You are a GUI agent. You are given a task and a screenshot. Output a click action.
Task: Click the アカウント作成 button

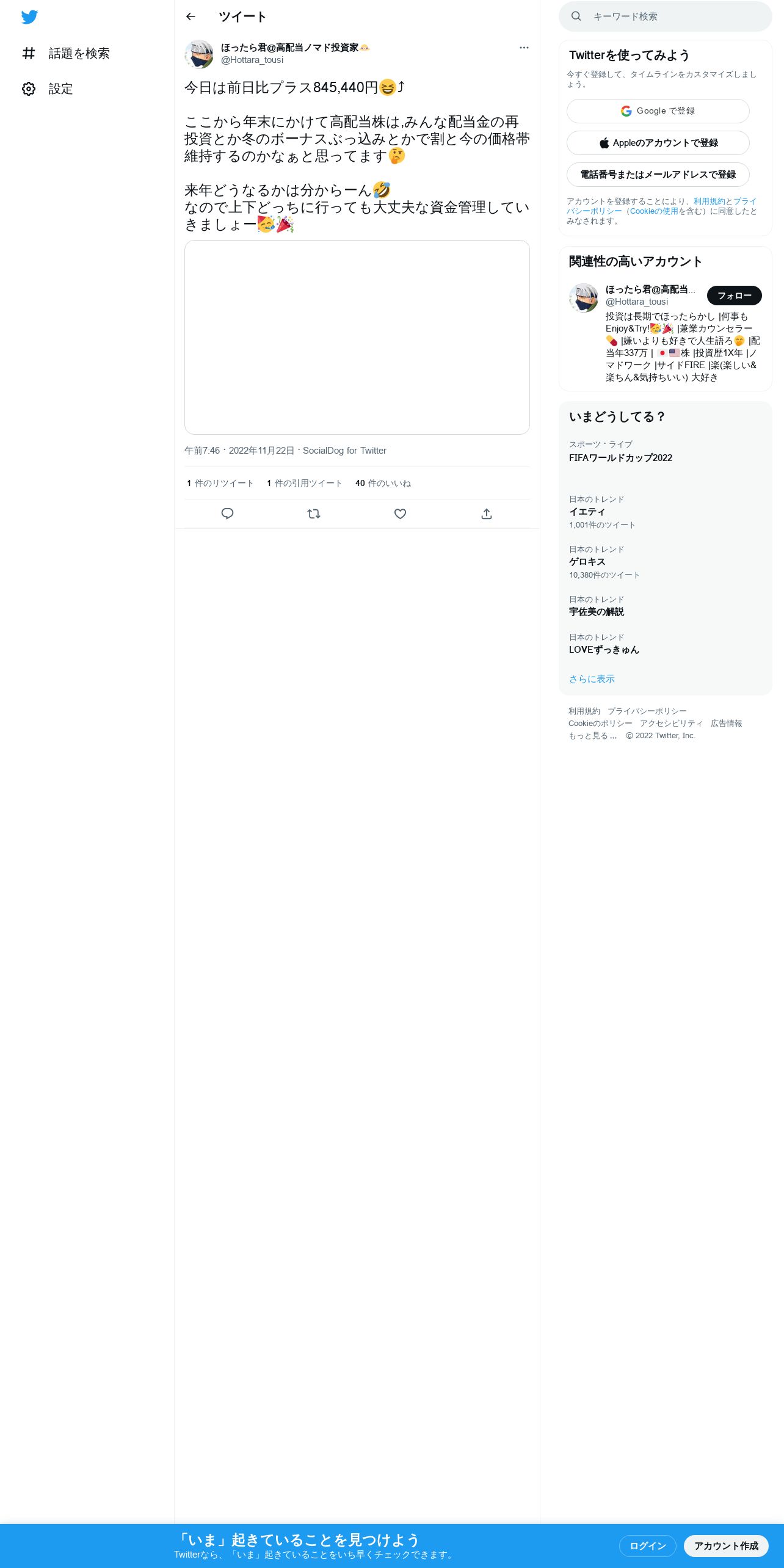click(726, 1545)
